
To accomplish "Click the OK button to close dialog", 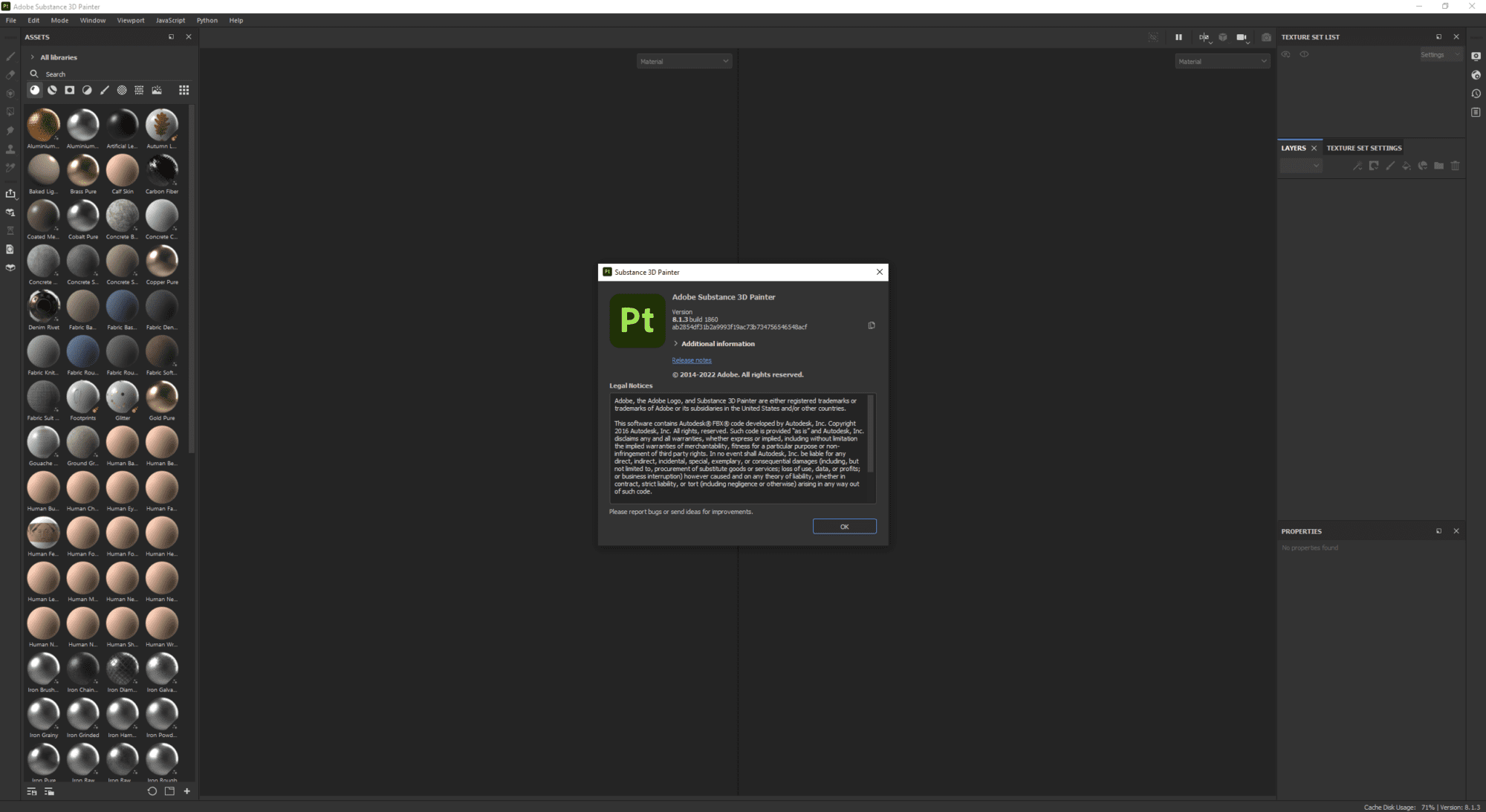I will click(844, 526).
